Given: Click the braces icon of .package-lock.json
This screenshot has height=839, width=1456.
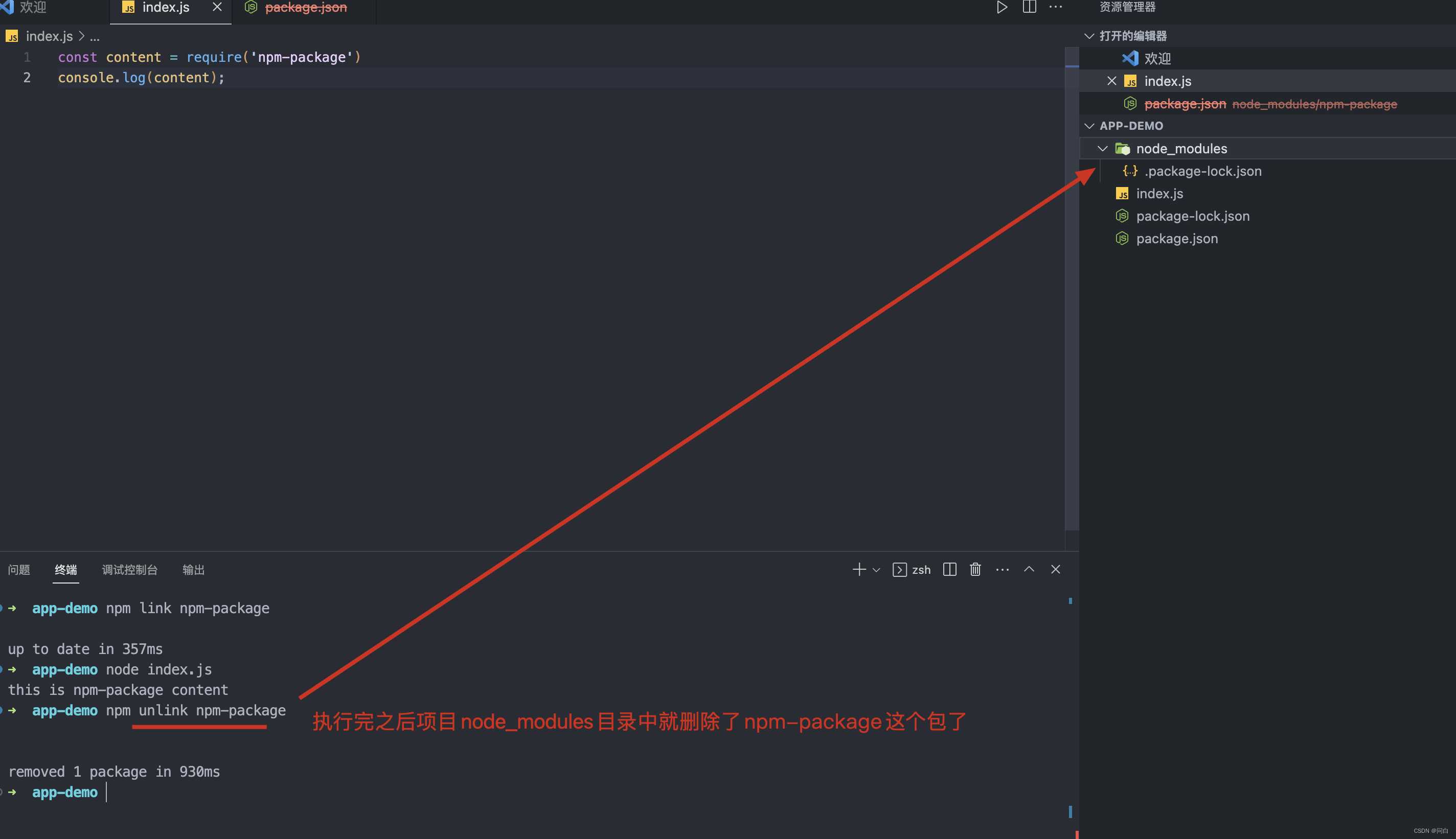Looking at the screenshot, I should pyautogui.click(x=1130, y=171).
